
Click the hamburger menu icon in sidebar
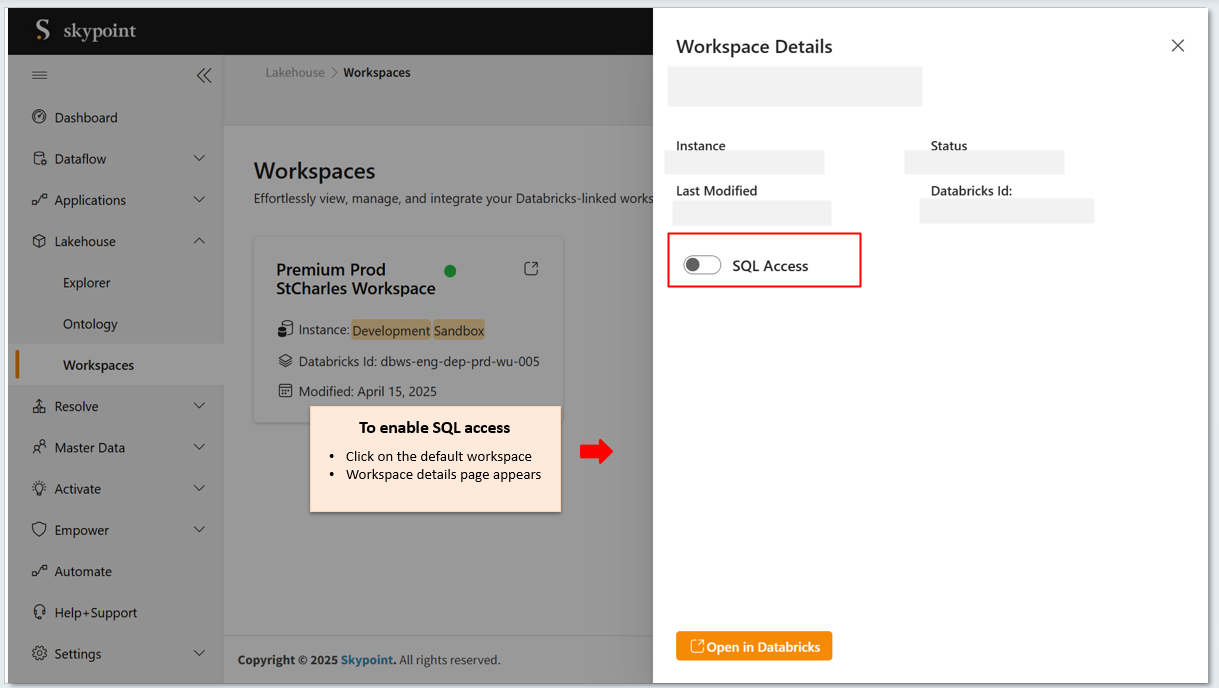[39, 75]
